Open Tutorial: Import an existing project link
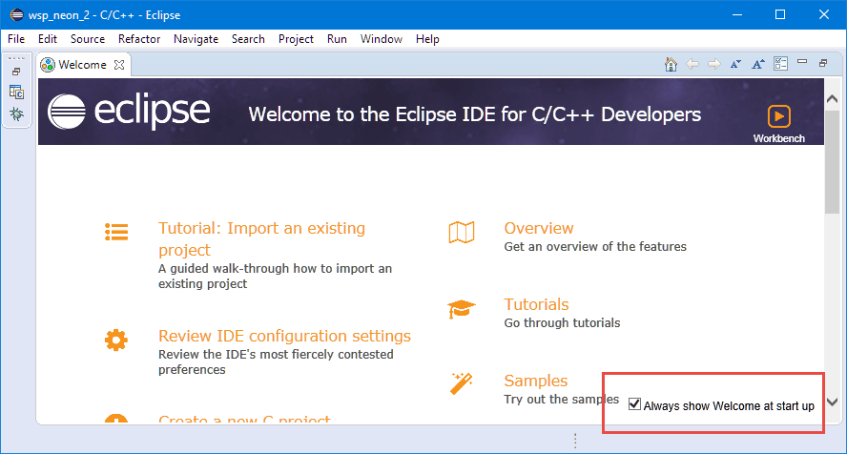 262,239
